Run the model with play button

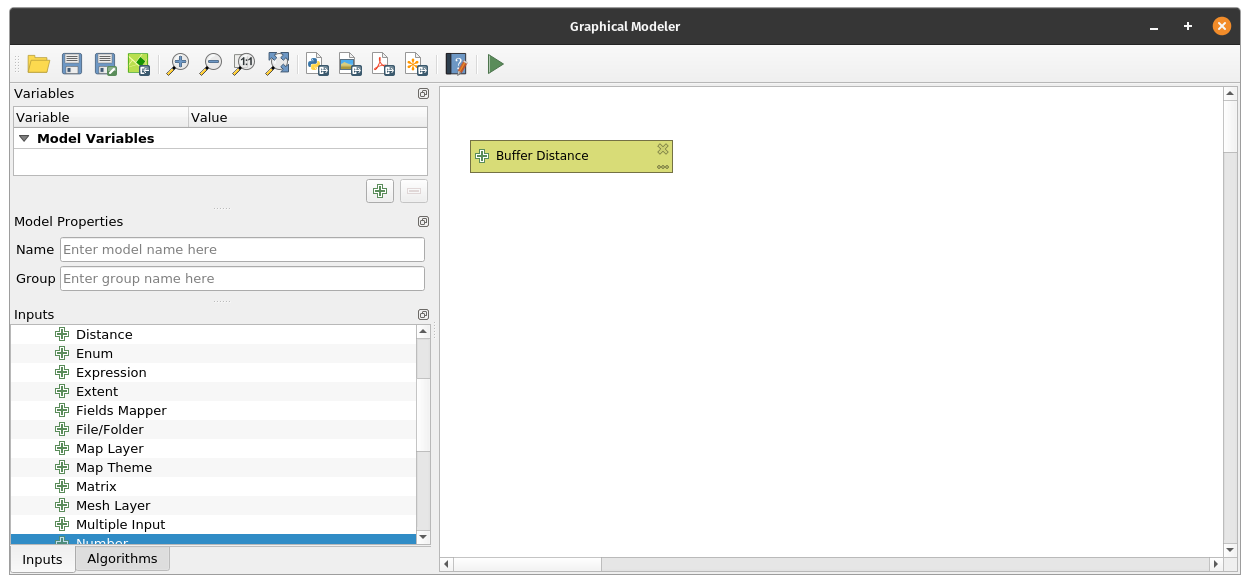coord(495,65)
